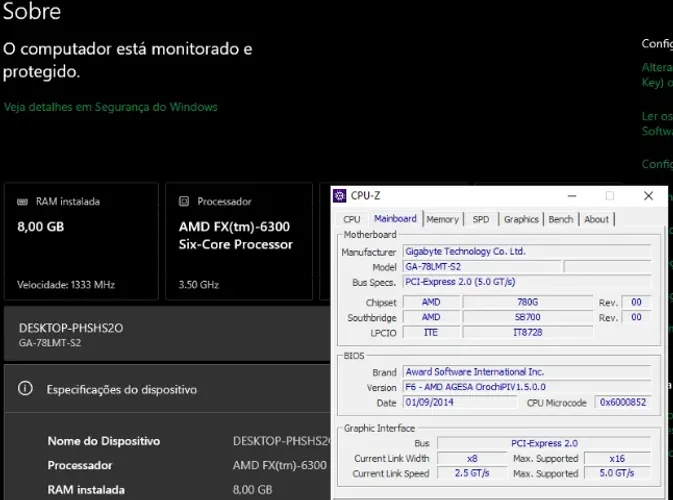
Task: Click the CPU Microcode value 0x6000852
Action: click(x=622, y=402)
